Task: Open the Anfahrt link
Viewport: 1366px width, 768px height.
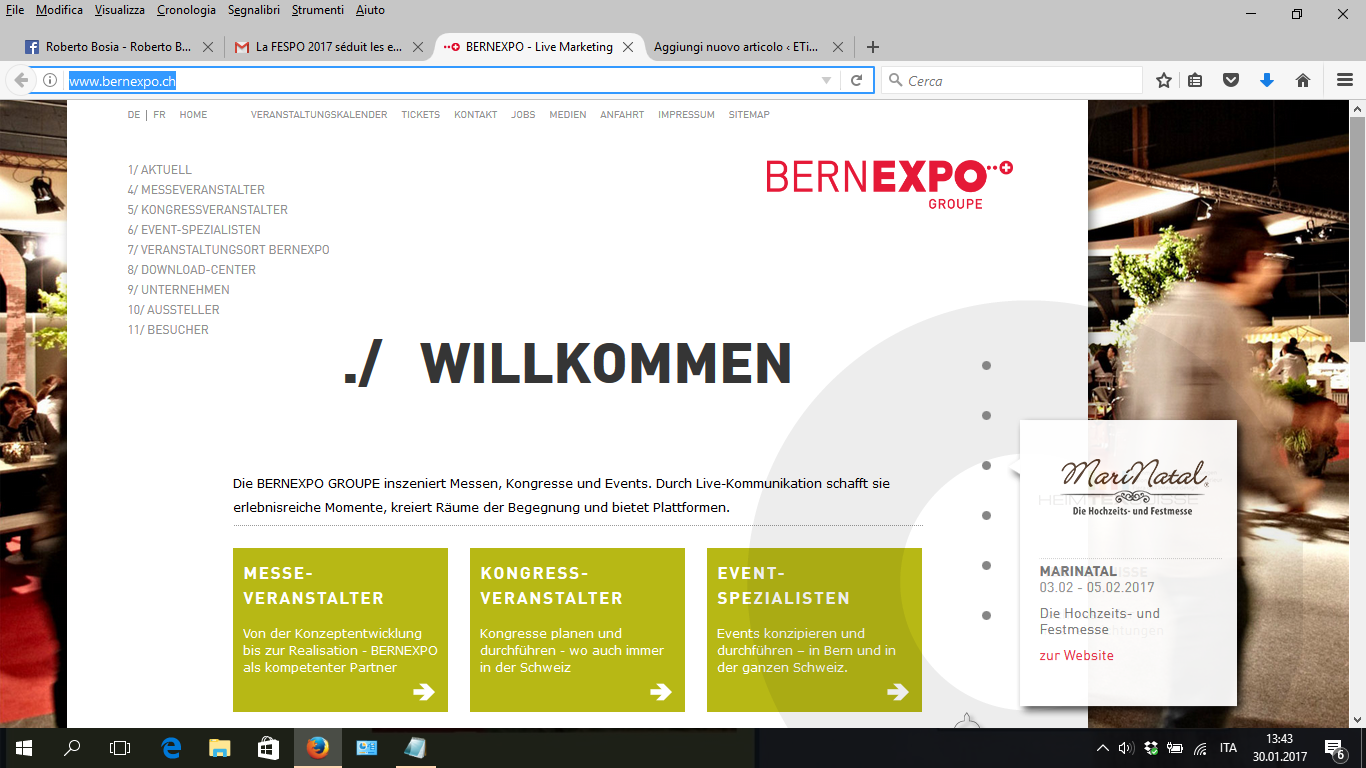Action: click(622, 115)
